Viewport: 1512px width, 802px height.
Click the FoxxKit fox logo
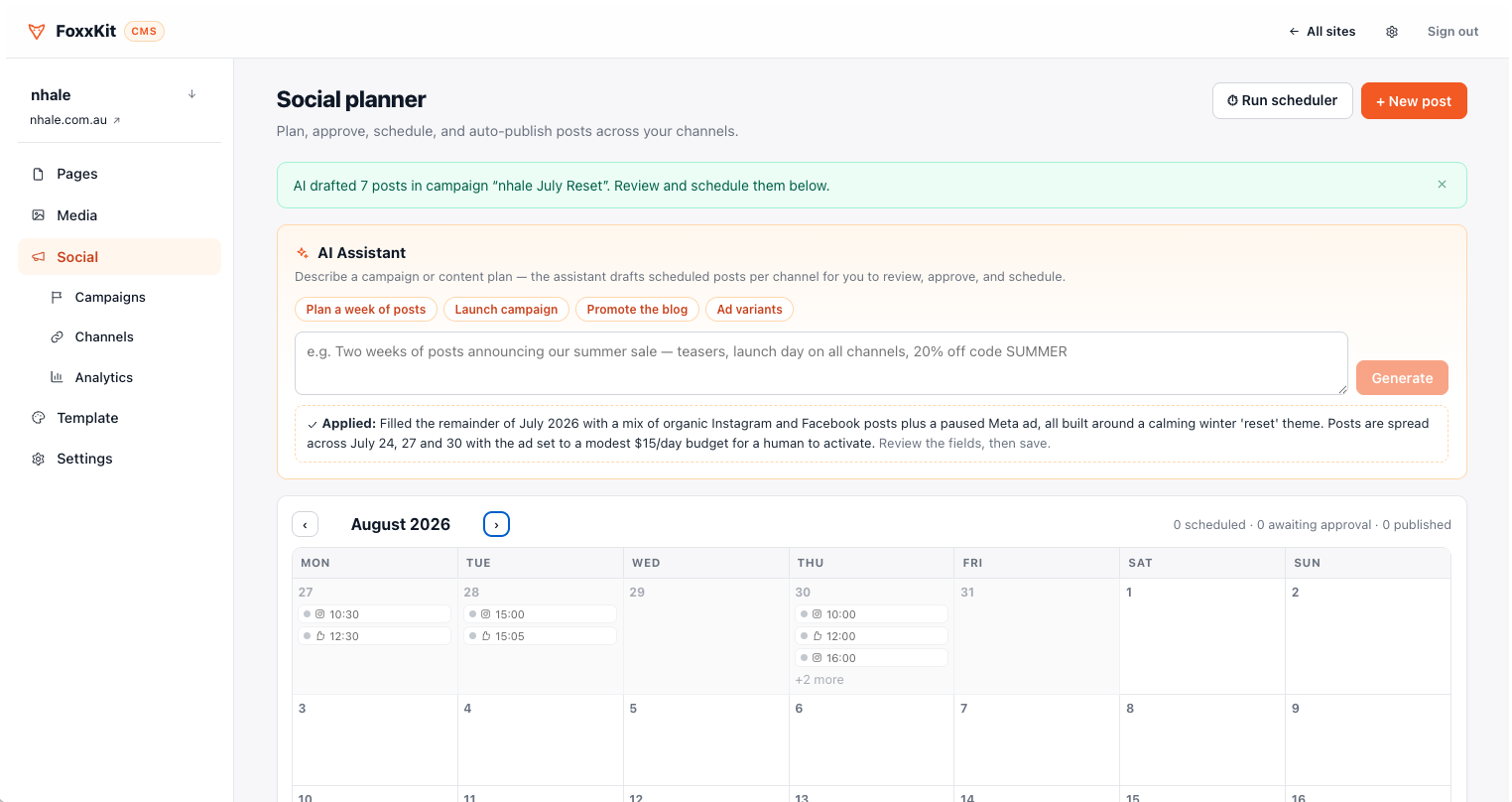point(37,31)
